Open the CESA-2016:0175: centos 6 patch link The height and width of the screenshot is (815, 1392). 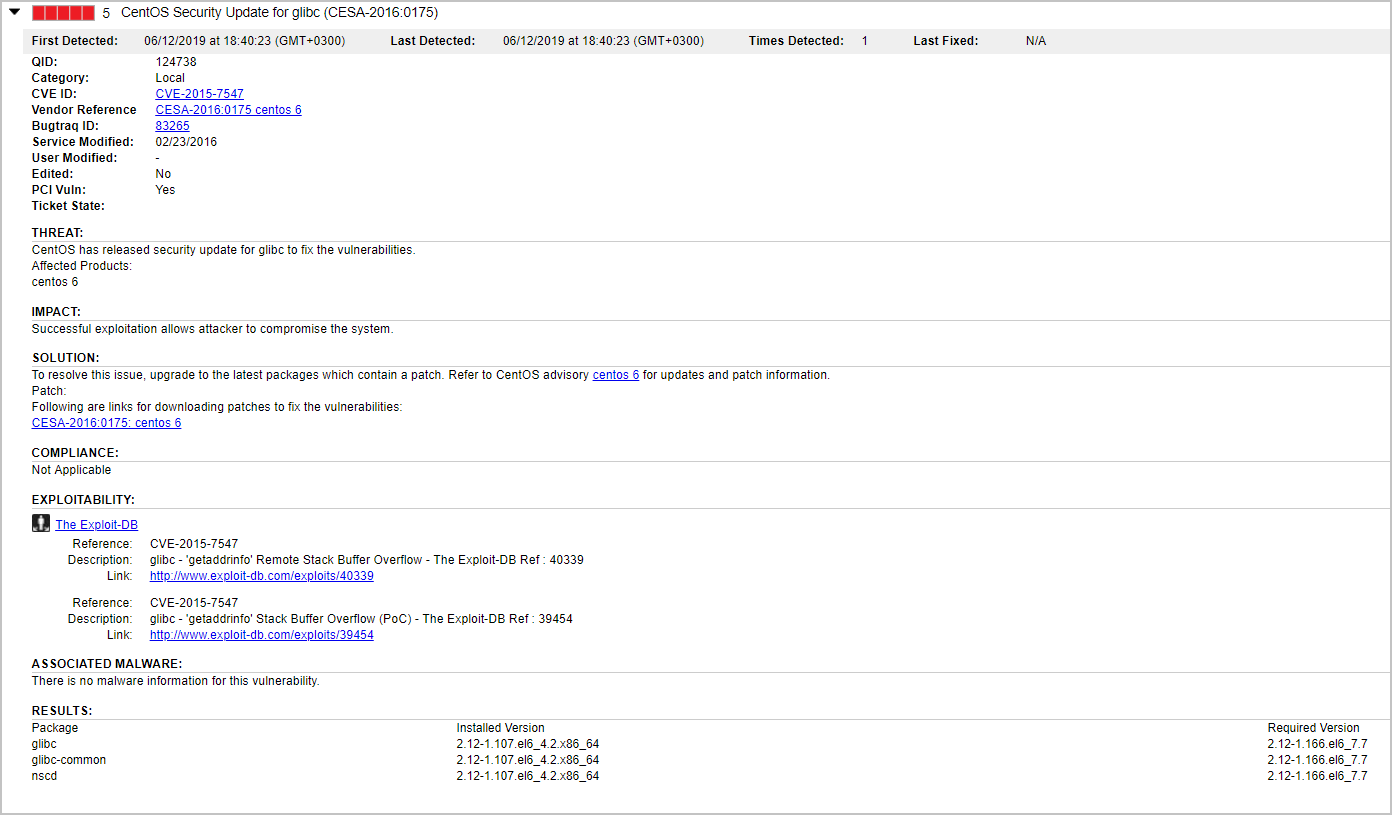(106, 423)
